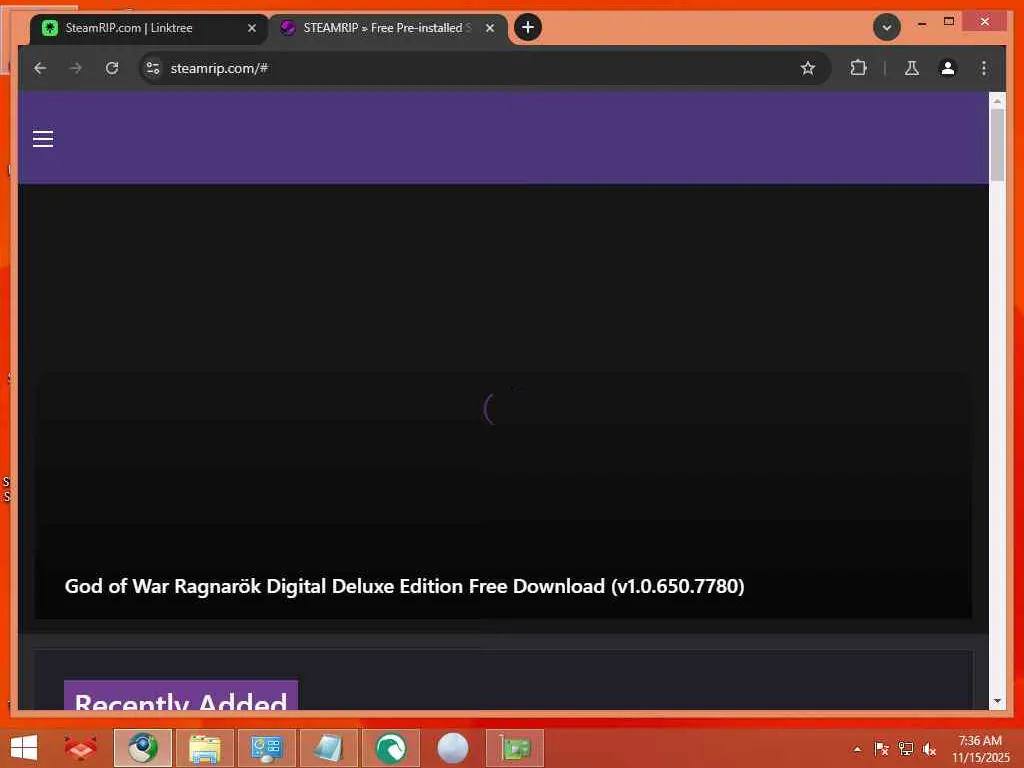Screen dimensions: 1024x768
Task: Open the Chrome profile icon
Action: (948, 68)
